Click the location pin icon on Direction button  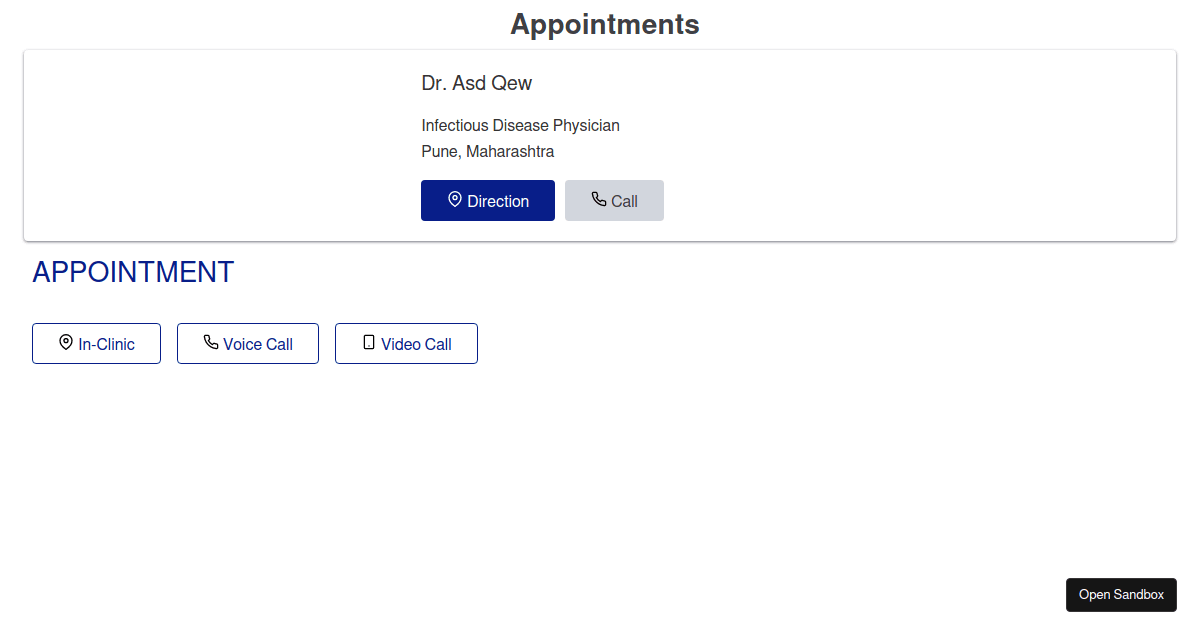tap(455, 200)
